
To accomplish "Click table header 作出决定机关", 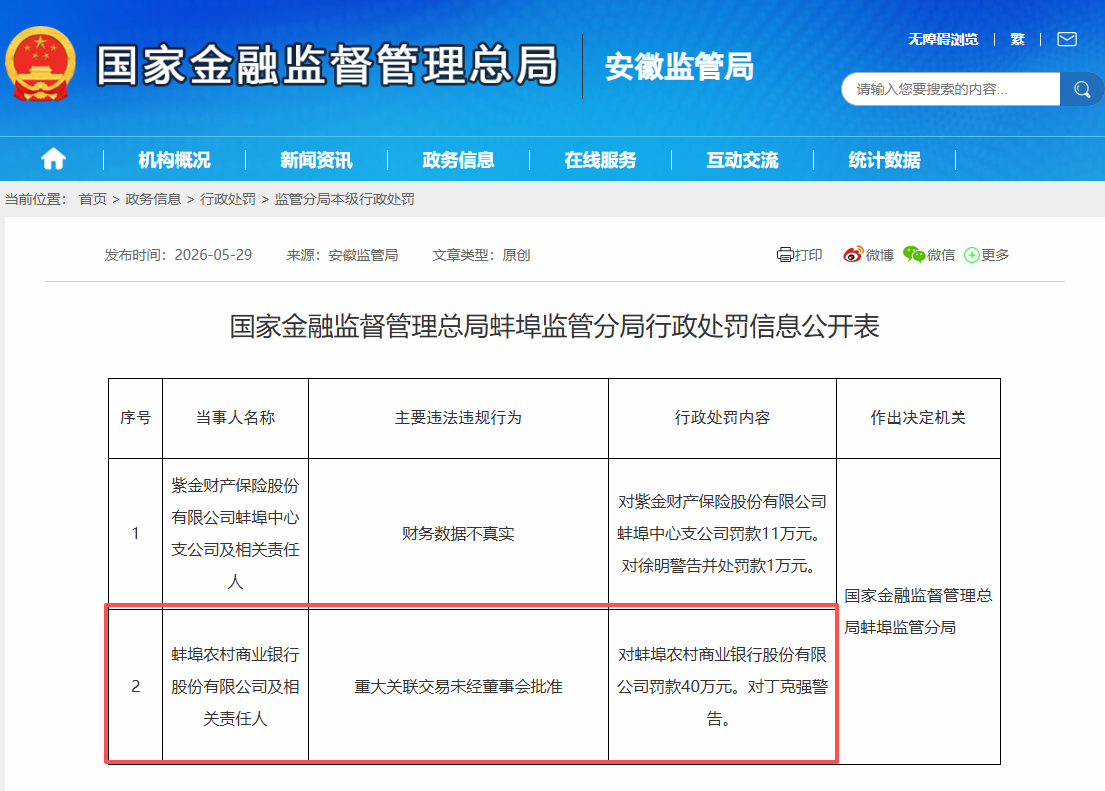I will (918, 417).
